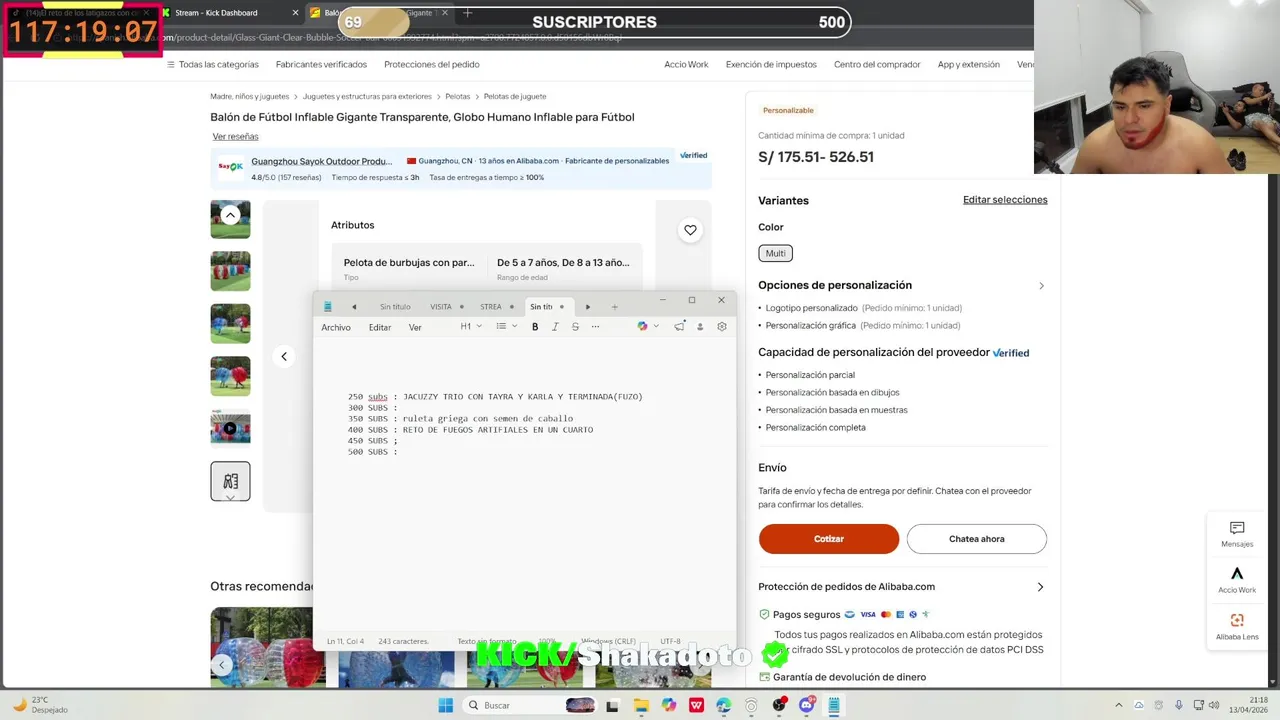The width and height of the screenshot is (1280, 720).
Task: Click Madre, niños y juguetes breadcrumb
Action: [x=250, y=97]
